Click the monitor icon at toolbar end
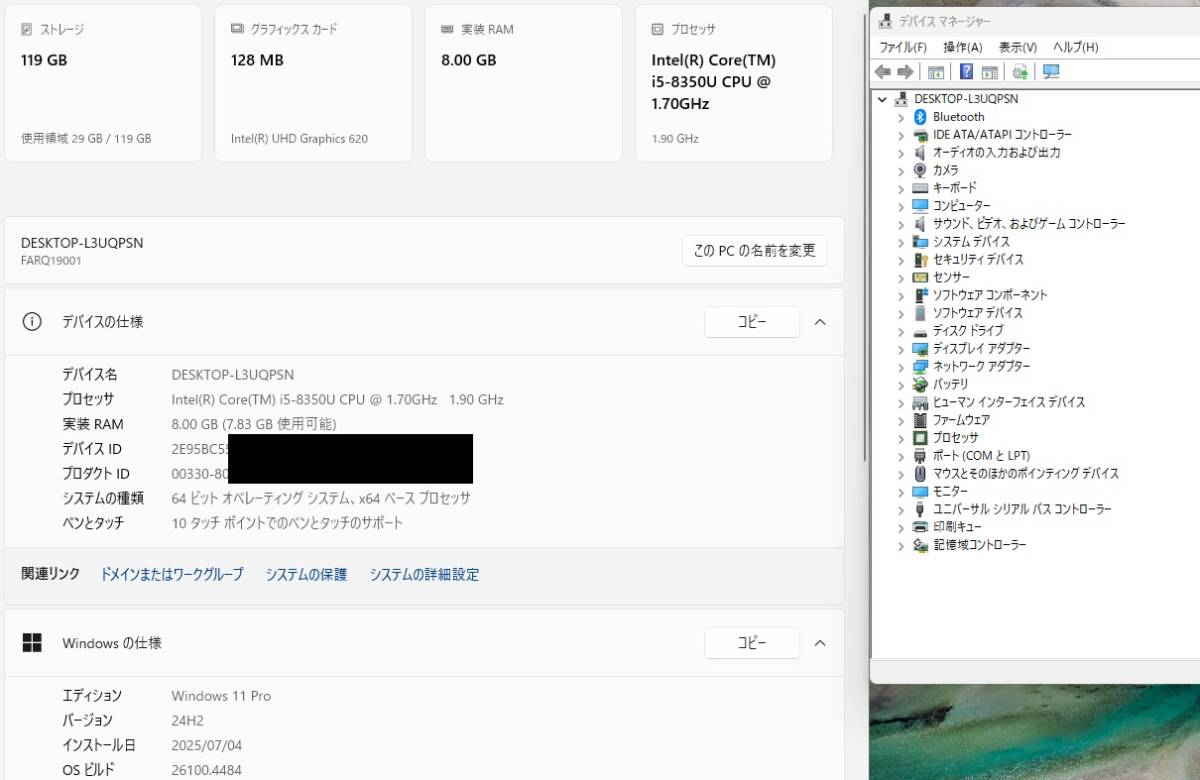1200x780 pixels. point(1050,71)
